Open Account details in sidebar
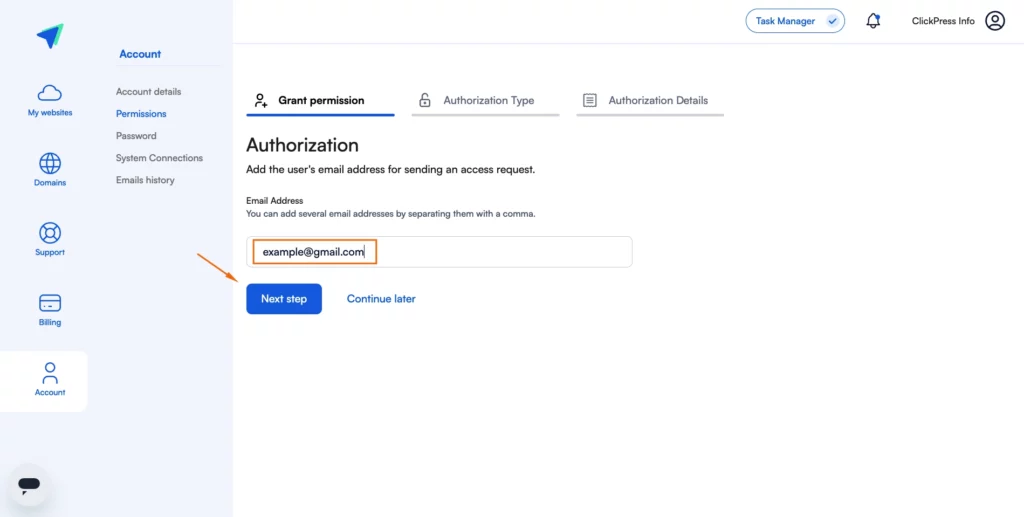1024x517 pixels. [x=148, y=91]
